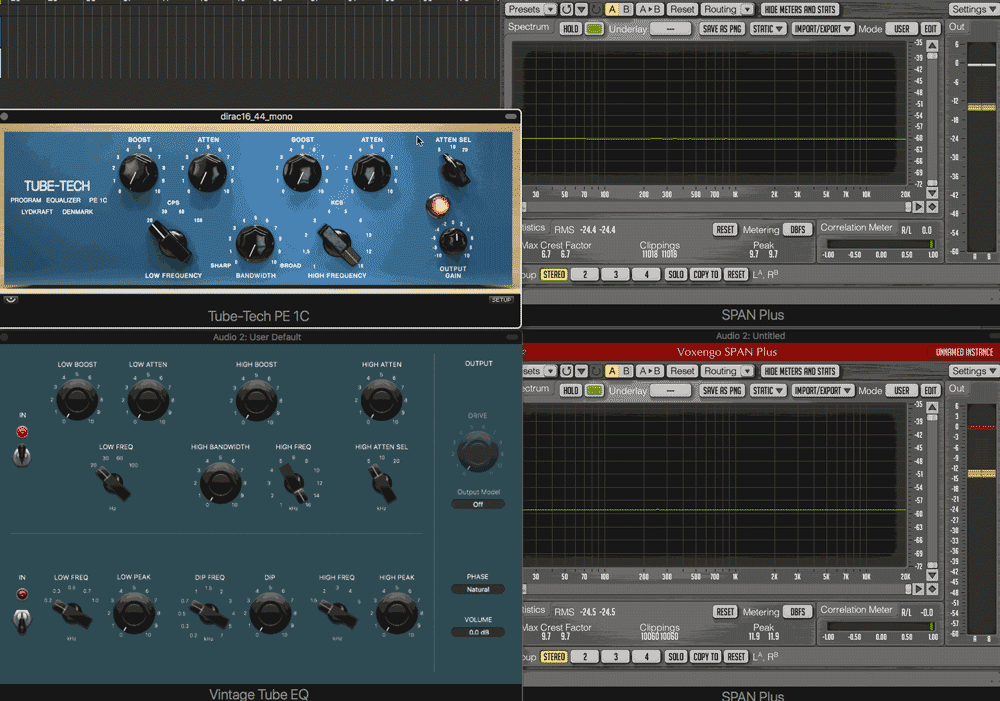Click LOW BOOST knob on Vintage Tube EQ
1000x701 pixels.
[x=77, y=399]
